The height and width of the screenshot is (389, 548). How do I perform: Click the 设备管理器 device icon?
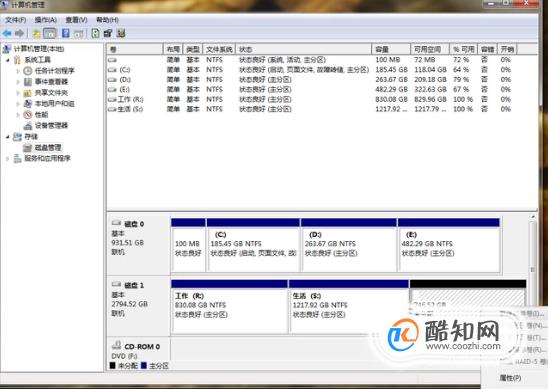coord(28,126)
